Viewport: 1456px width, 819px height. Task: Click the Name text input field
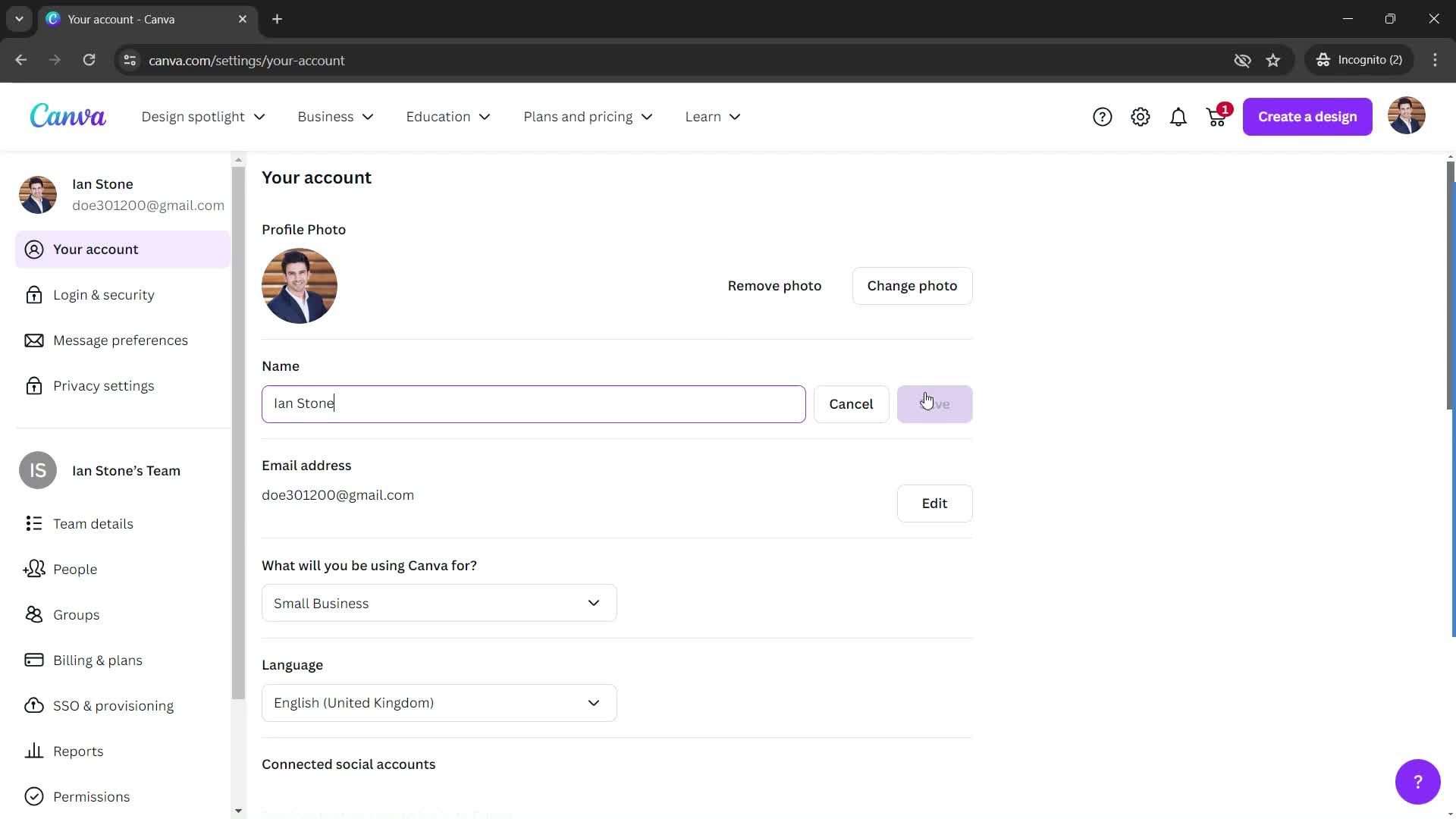click(x=533, y=402)
